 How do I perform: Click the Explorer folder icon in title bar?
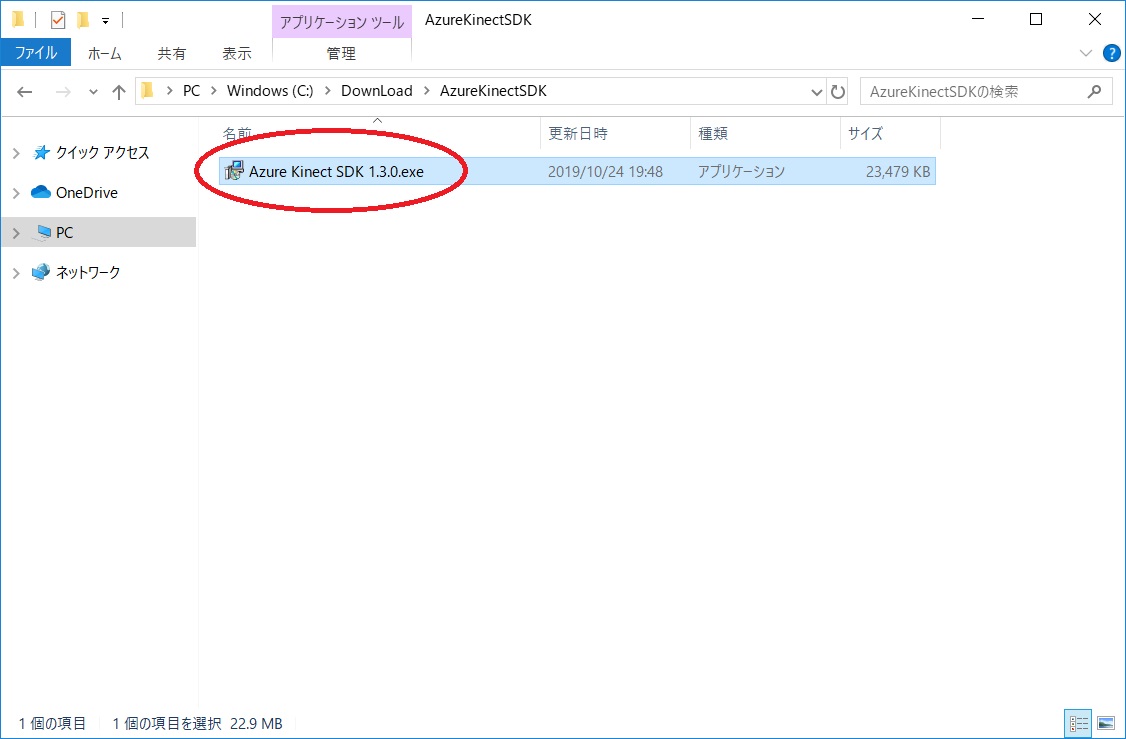18,19
